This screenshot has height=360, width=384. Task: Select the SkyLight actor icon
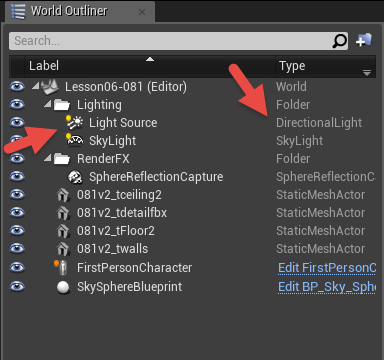tap(74, 140)
